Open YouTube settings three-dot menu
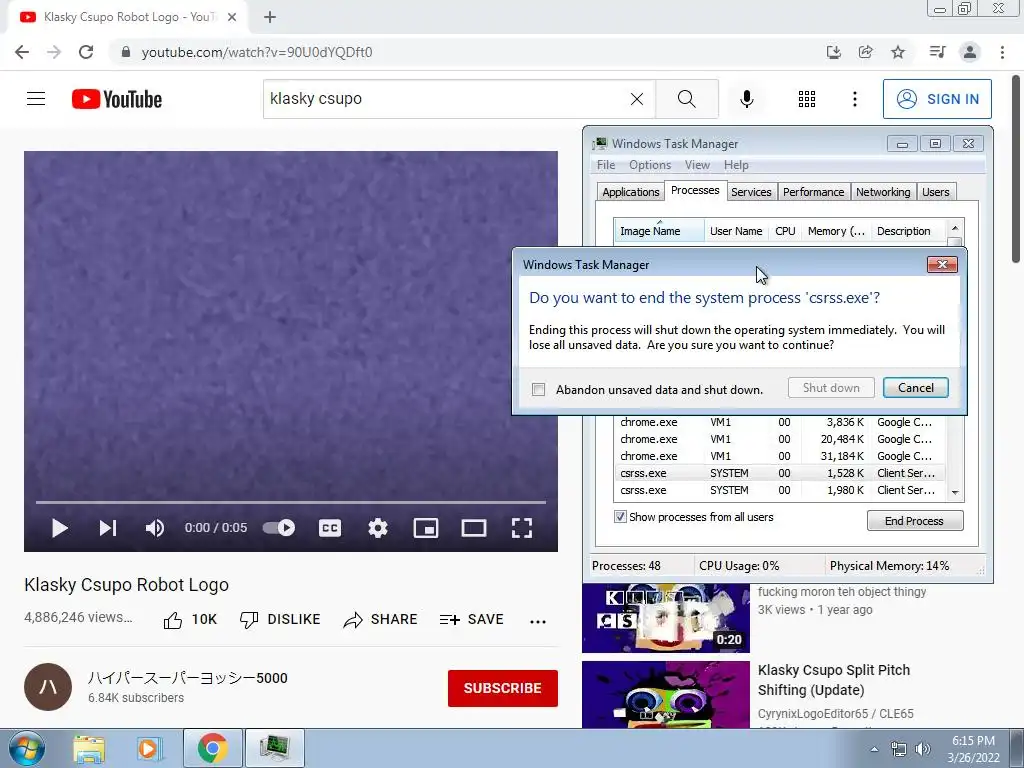 (x=854, y=99)
